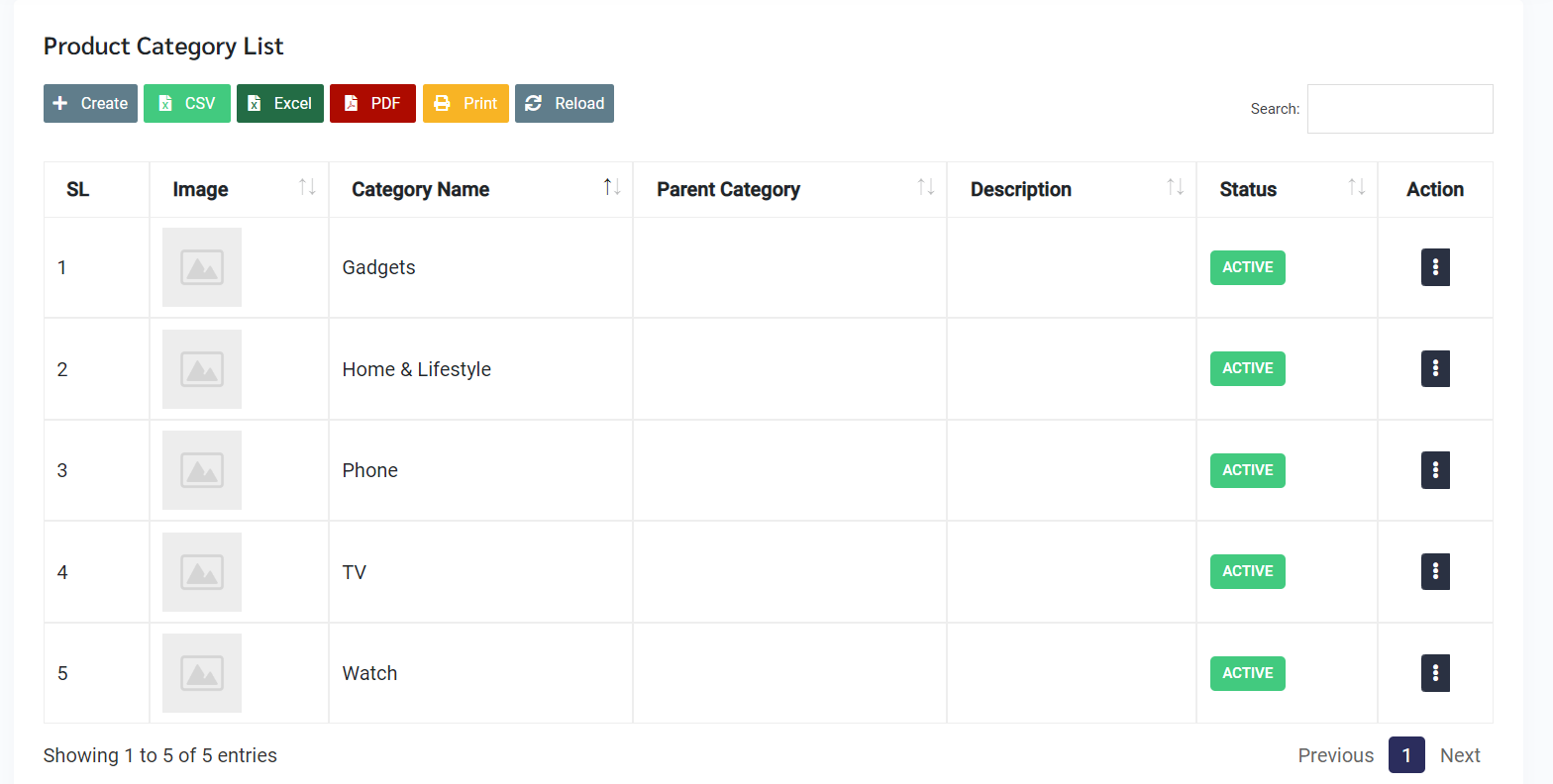
Task: Select page 1 in pagination
Action: click(x=1405, y=755)
